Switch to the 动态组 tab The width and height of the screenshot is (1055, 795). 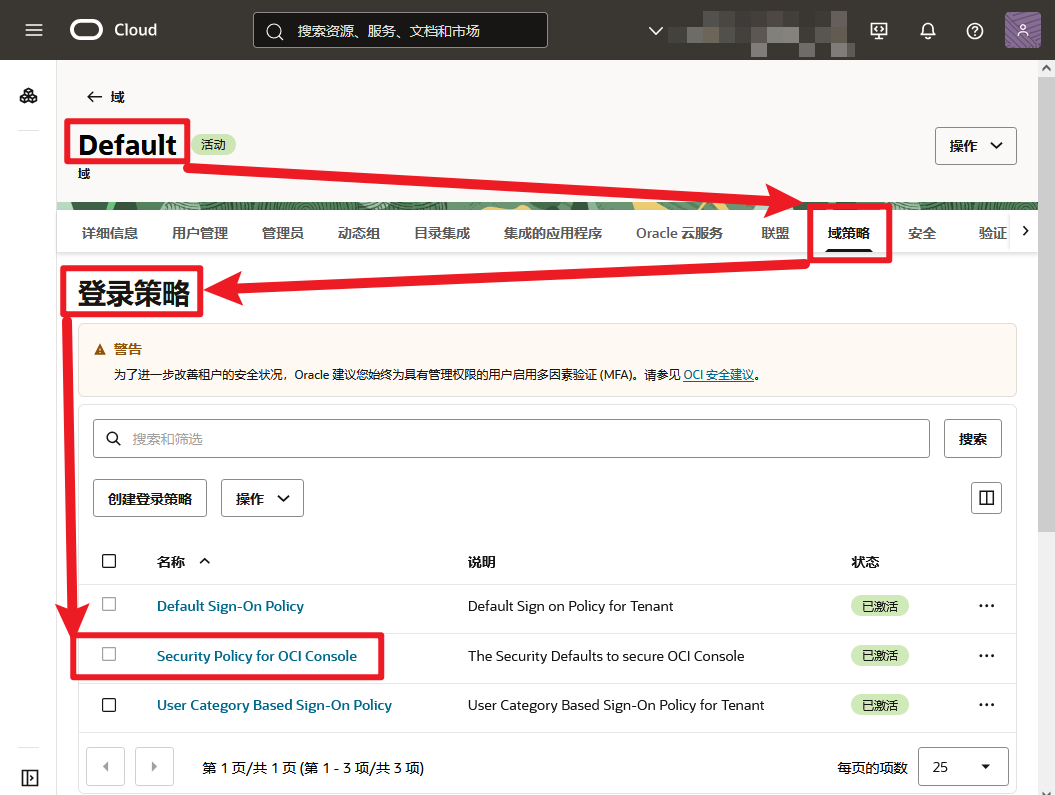pyautogui.click(x=359, y=233)
